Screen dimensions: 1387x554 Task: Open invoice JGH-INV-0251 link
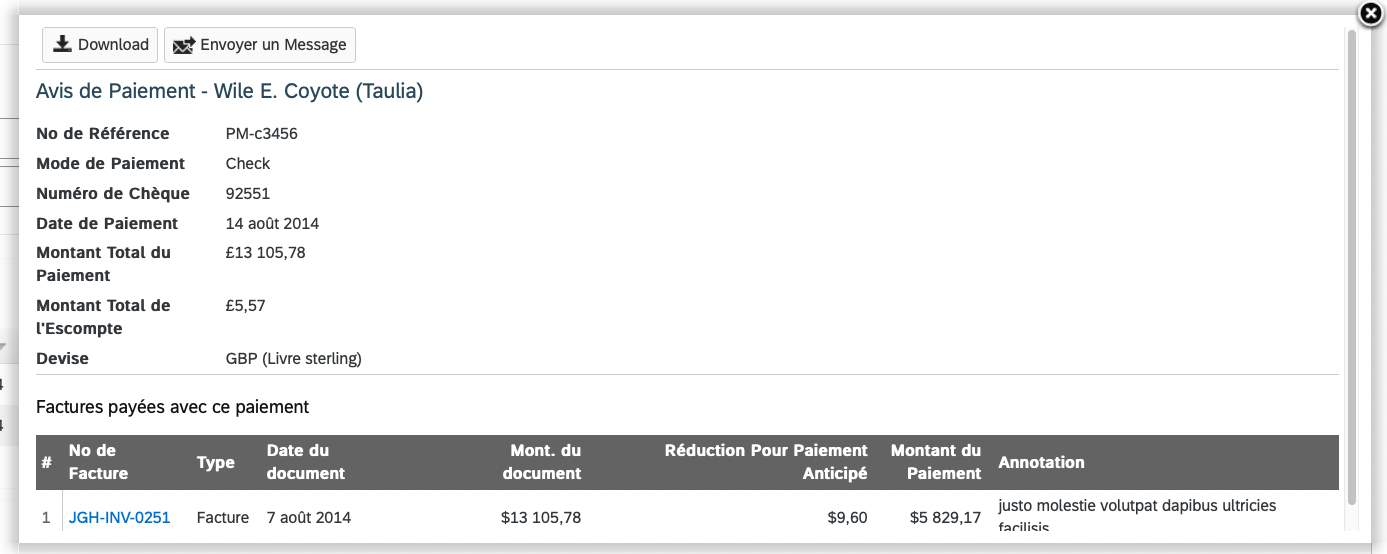(119, 518)
